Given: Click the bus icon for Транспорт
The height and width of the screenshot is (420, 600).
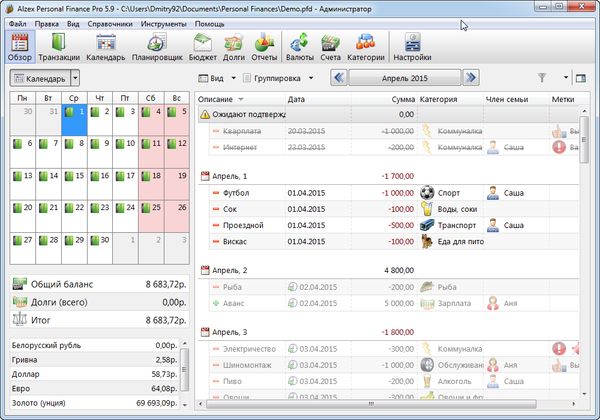Looking at the screenshot, I should point(427,225).
